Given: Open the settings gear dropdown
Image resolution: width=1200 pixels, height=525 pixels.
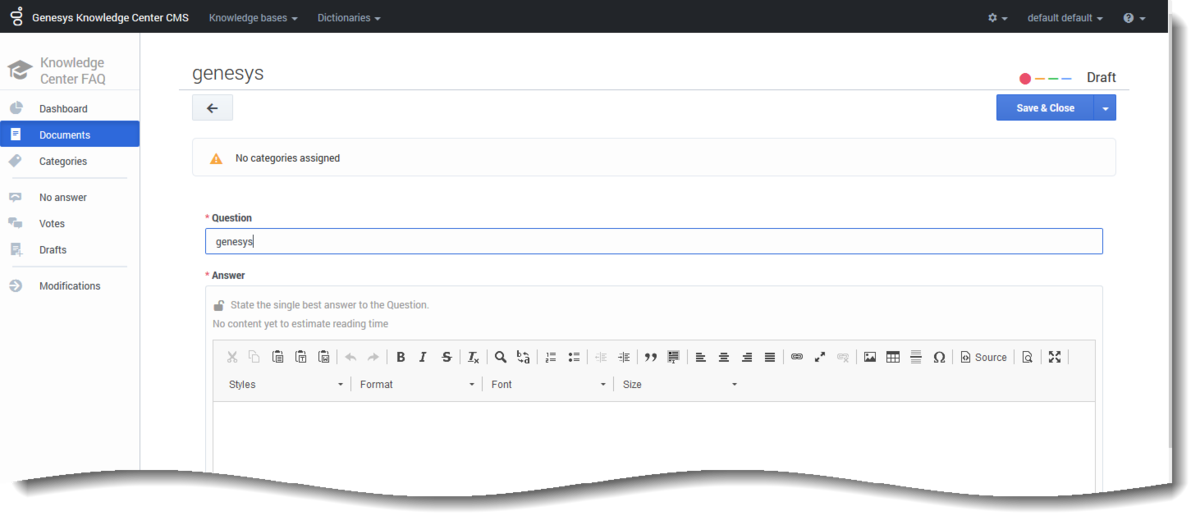Looking at the screenshot, I should (997, 18).
